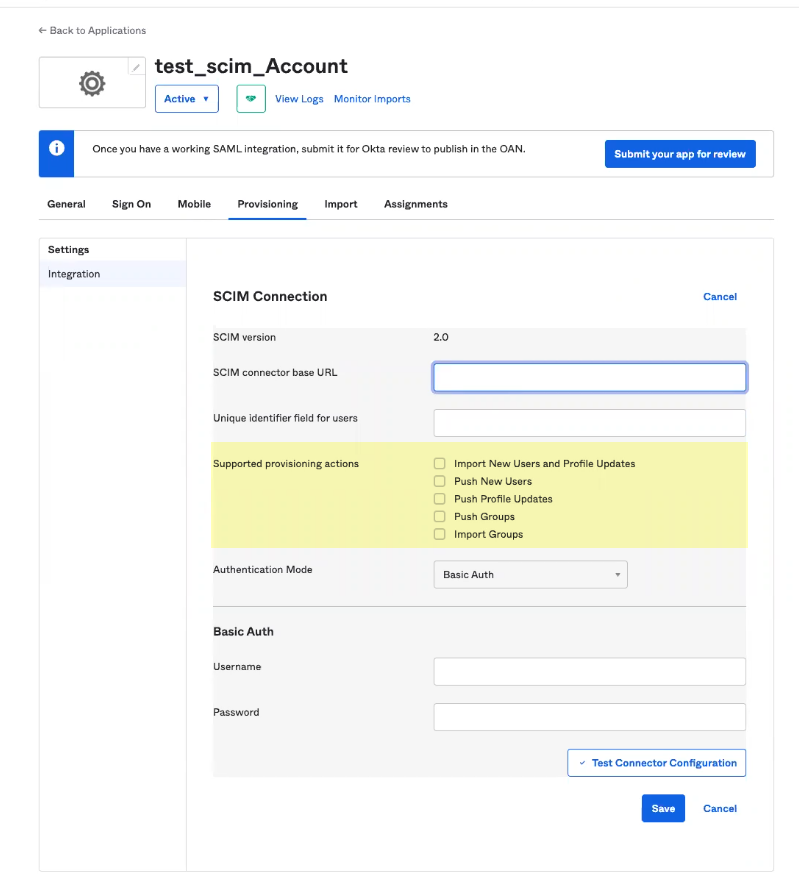Select Integration in the Settings sidebar

point(74,274)
